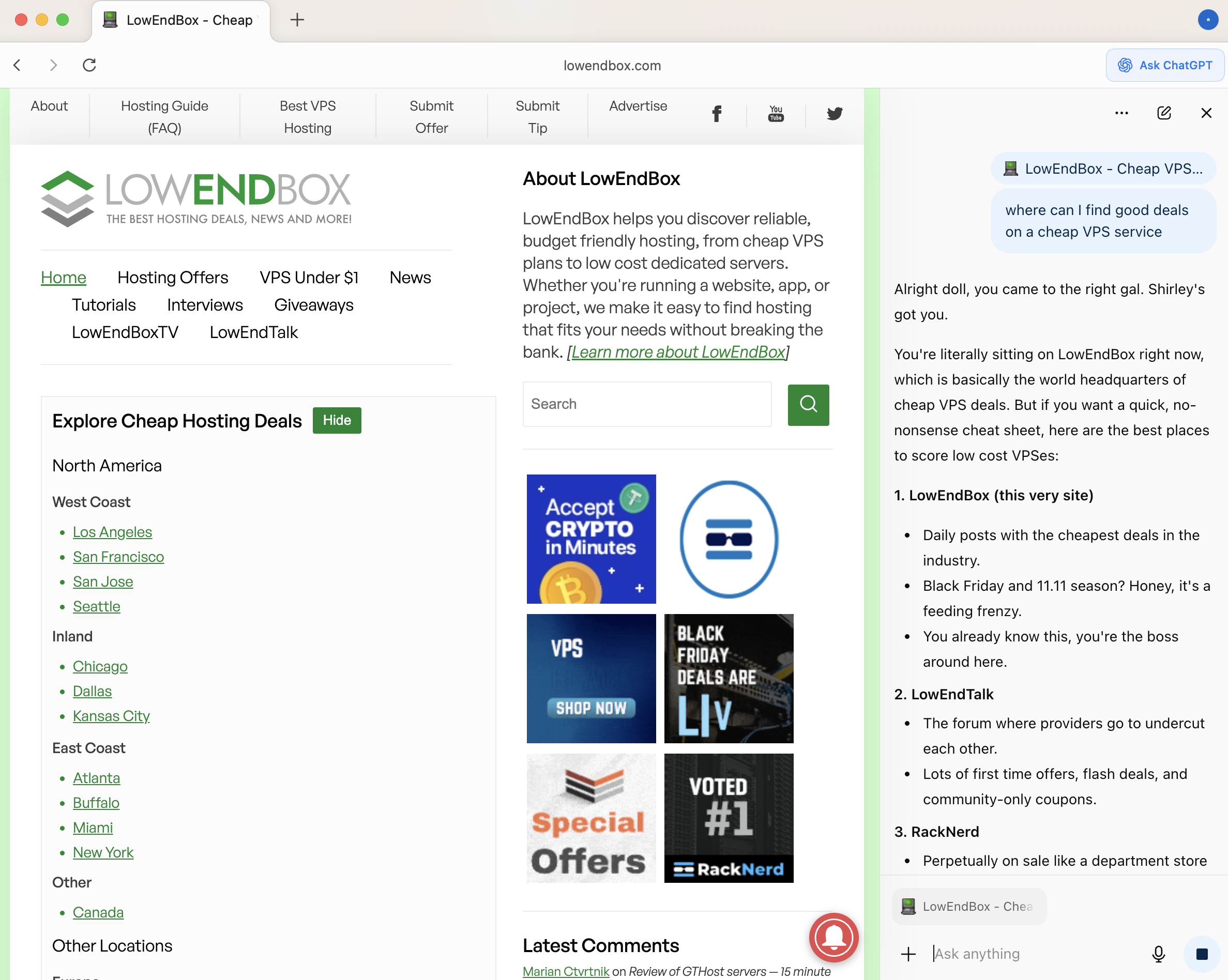The image size is (1228, 980).
Task: Click the red notification bell button
Action: (833, 937)
